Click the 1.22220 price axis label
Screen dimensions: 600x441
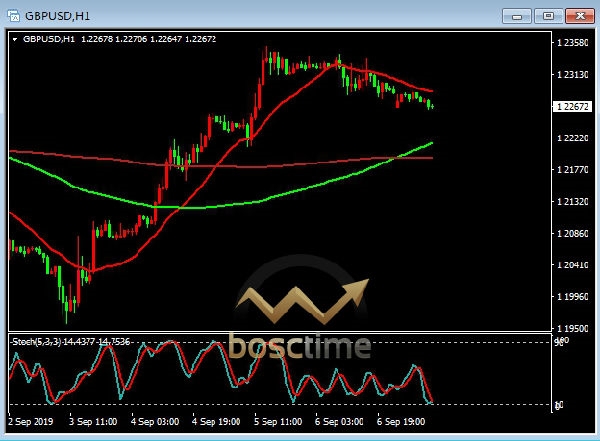(x=572, y=138)
